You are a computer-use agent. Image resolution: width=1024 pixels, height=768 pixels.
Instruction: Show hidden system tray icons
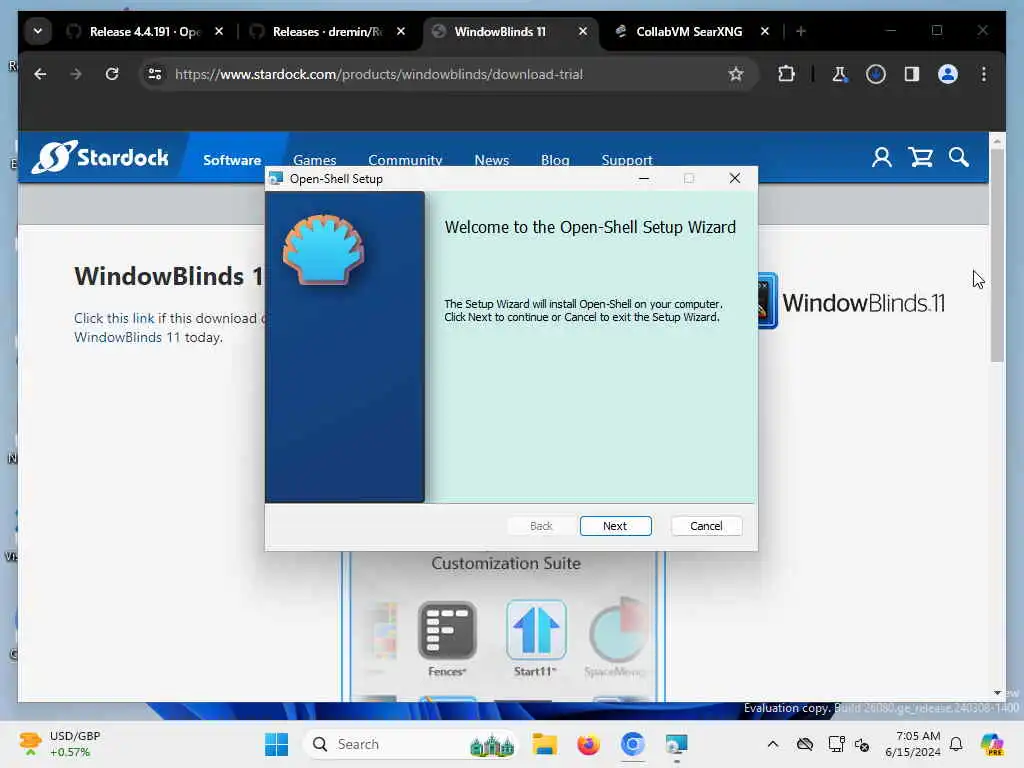(x=773, y=744)
